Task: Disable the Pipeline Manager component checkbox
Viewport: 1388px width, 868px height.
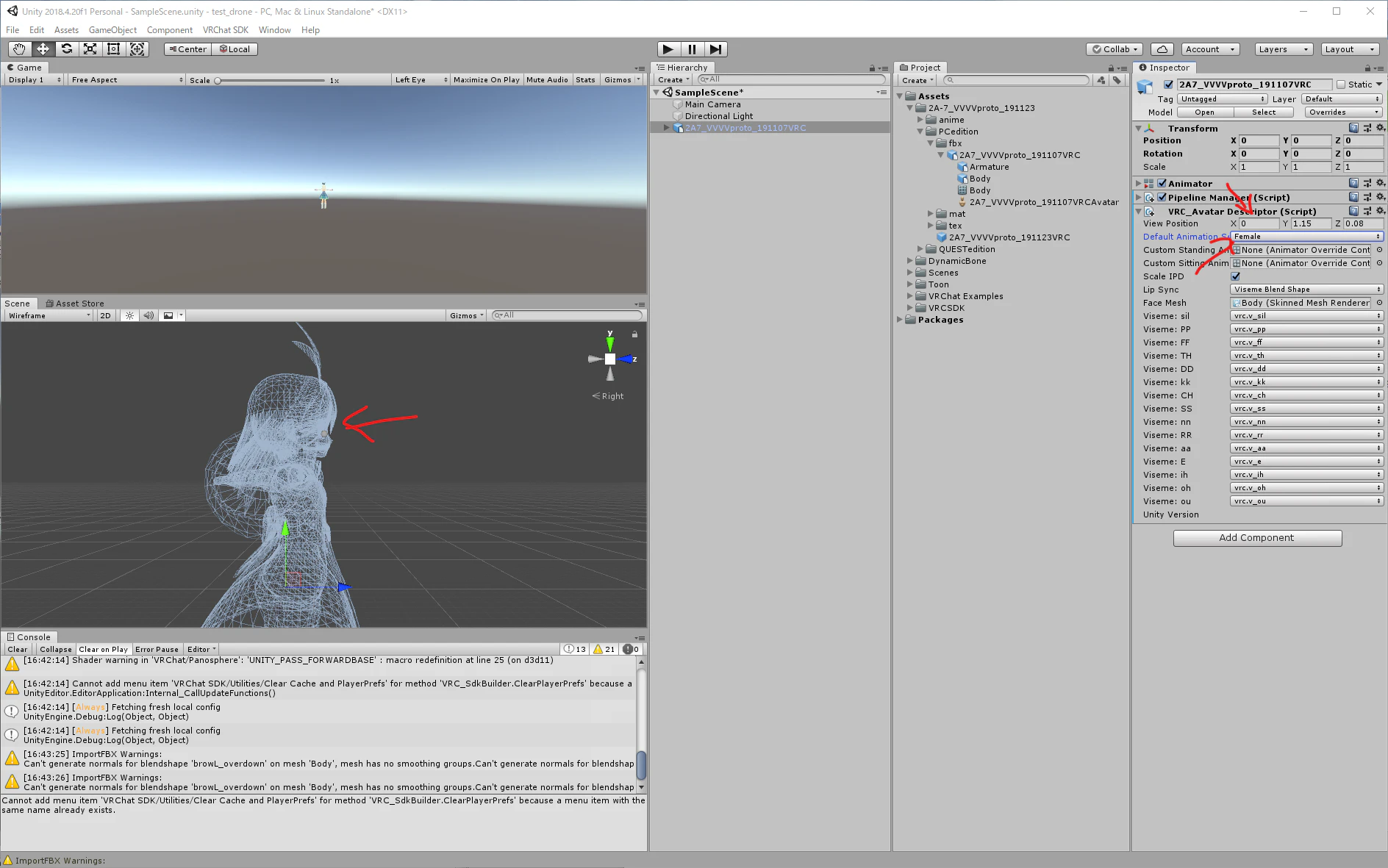Action: 1162,197
